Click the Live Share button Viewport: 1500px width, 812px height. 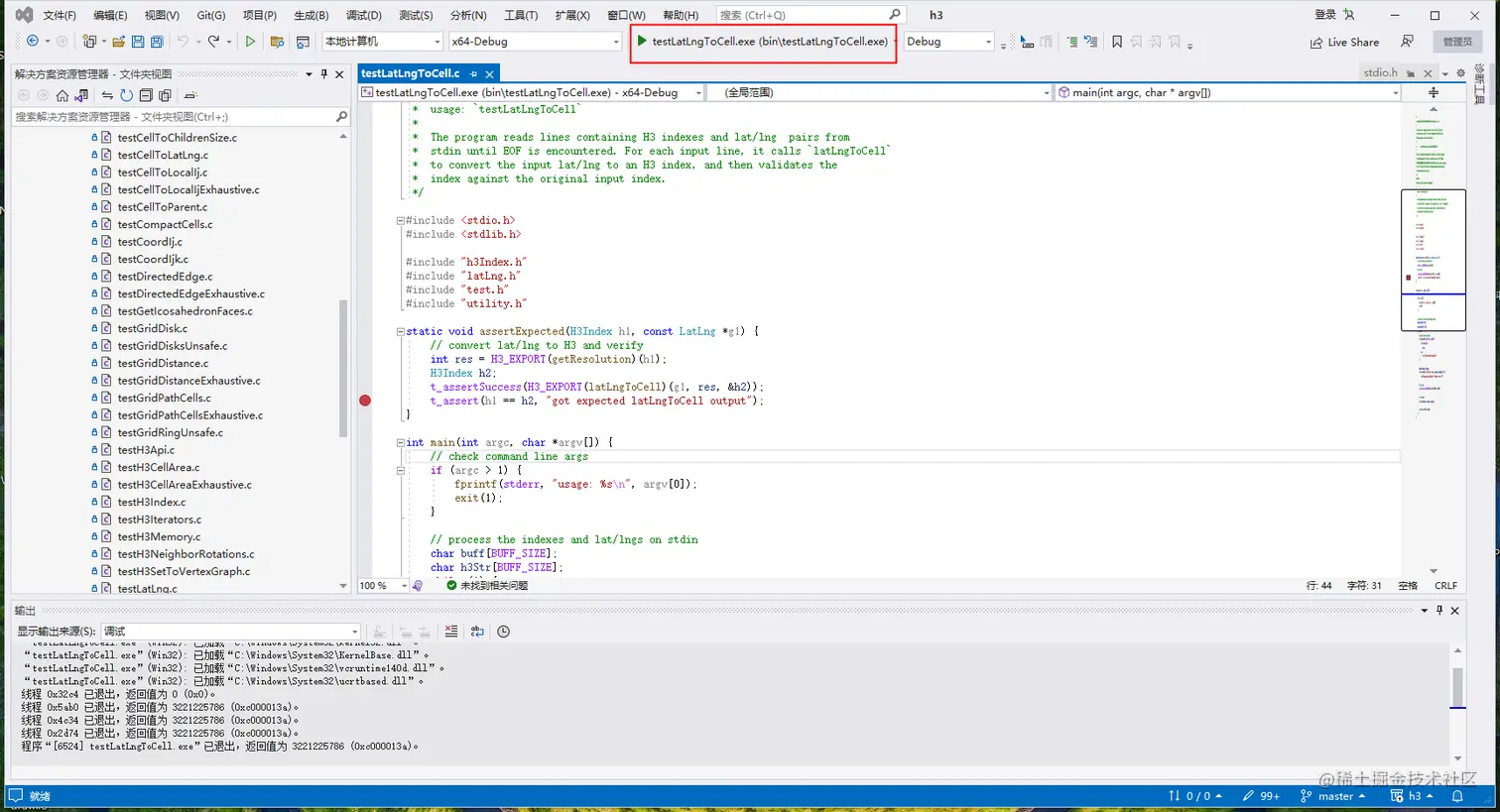pos(1344,43)
